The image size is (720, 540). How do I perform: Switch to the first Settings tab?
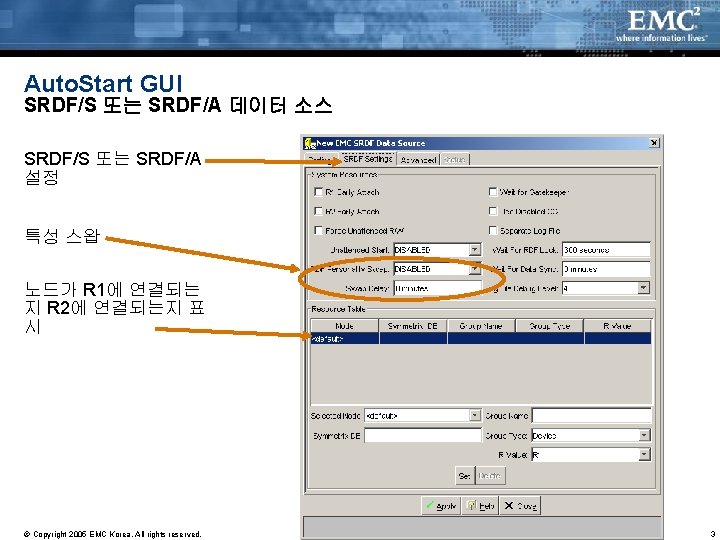(x=322, y=160)
